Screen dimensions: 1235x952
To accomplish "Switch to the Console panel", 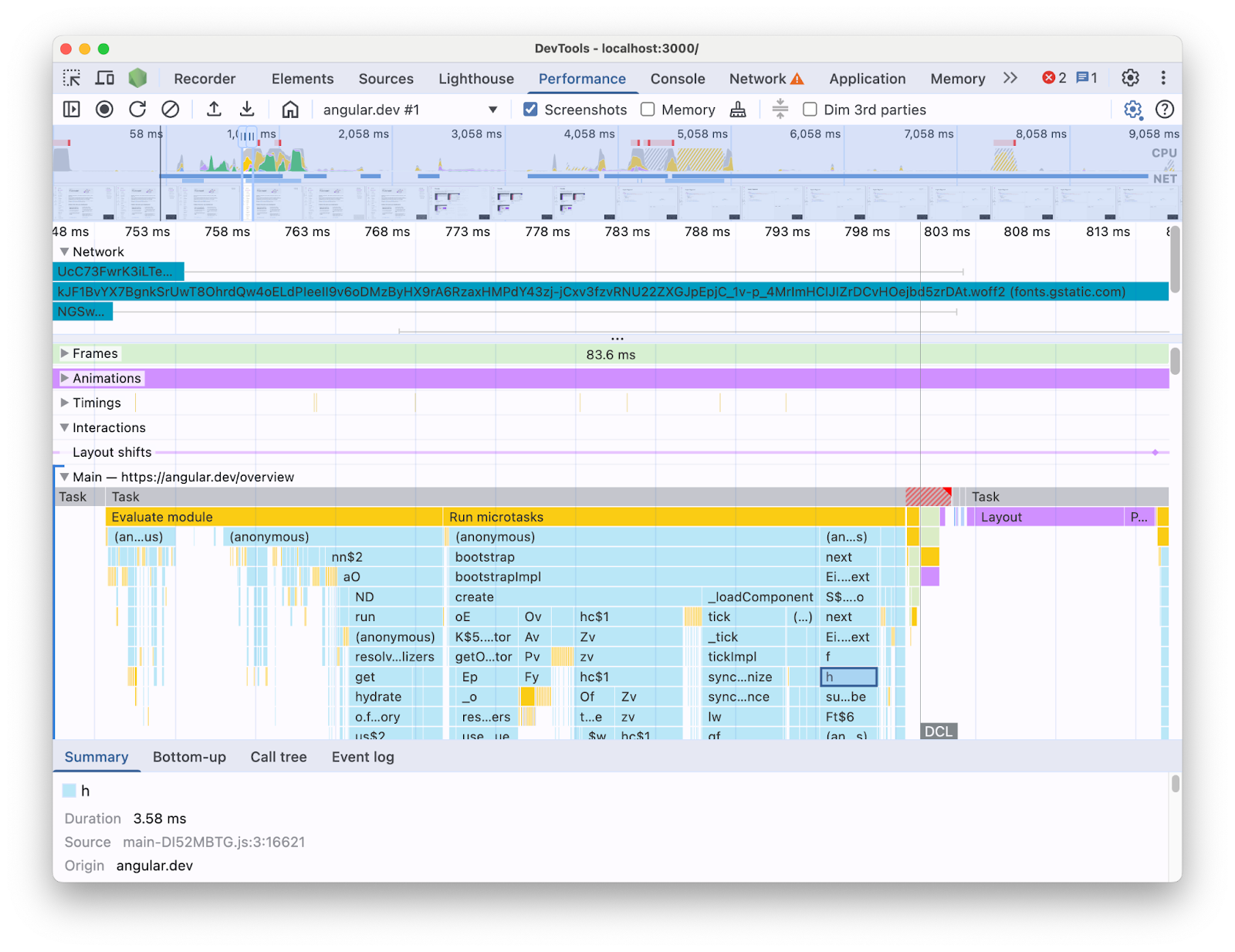I will click(x=677, y=78).
